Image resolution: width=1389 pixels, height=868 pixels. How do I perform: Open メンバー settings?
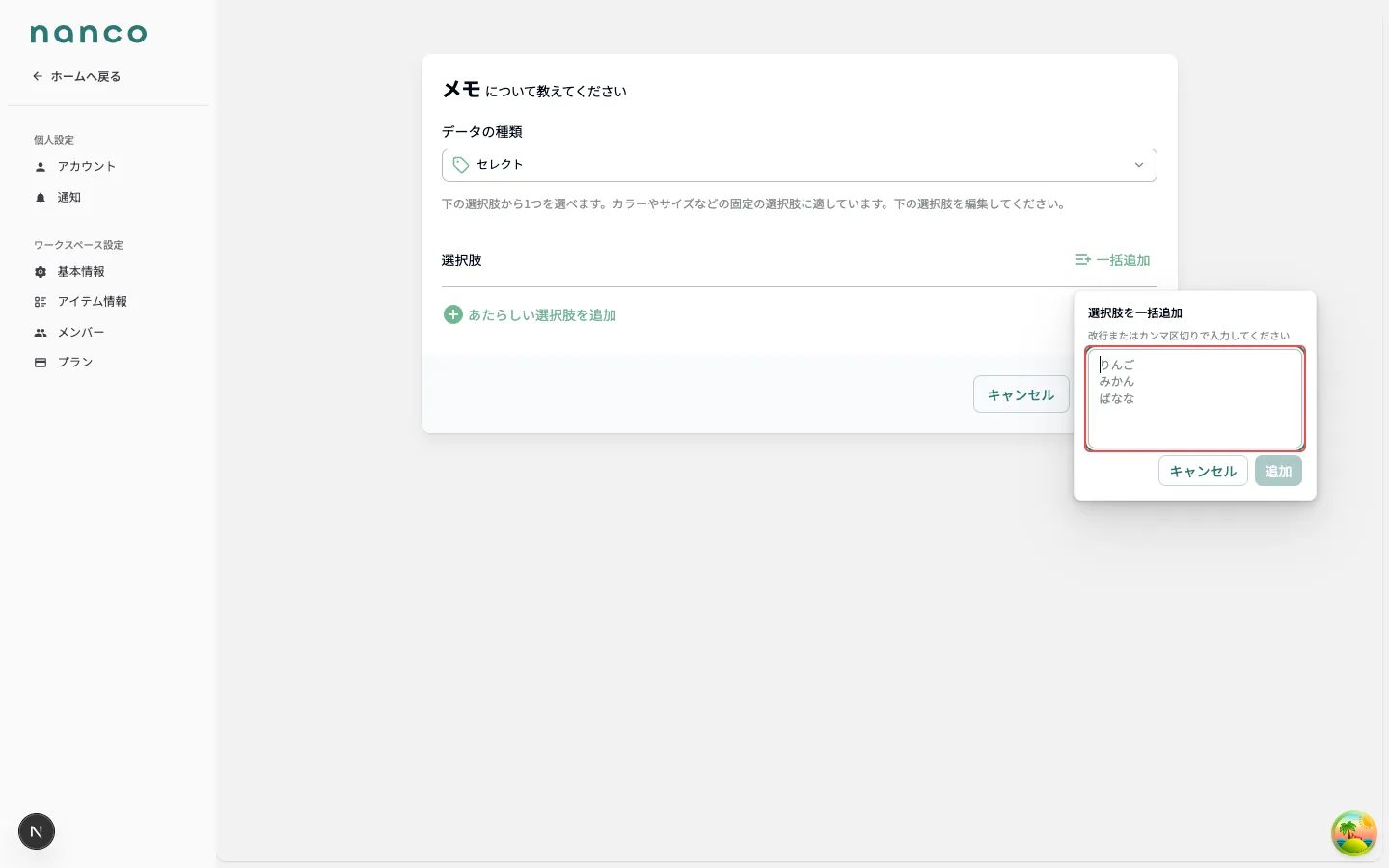[81, 333]
